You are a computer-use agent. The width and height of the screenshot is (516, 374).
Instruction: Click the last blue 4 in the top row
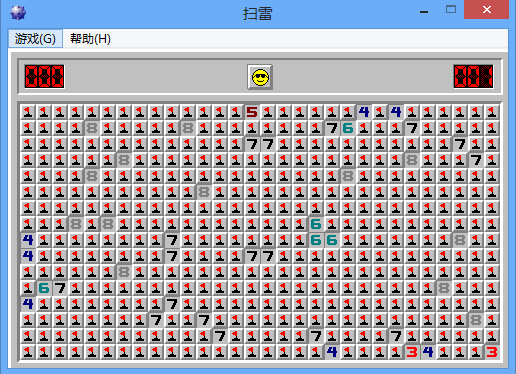coord(396,112)
